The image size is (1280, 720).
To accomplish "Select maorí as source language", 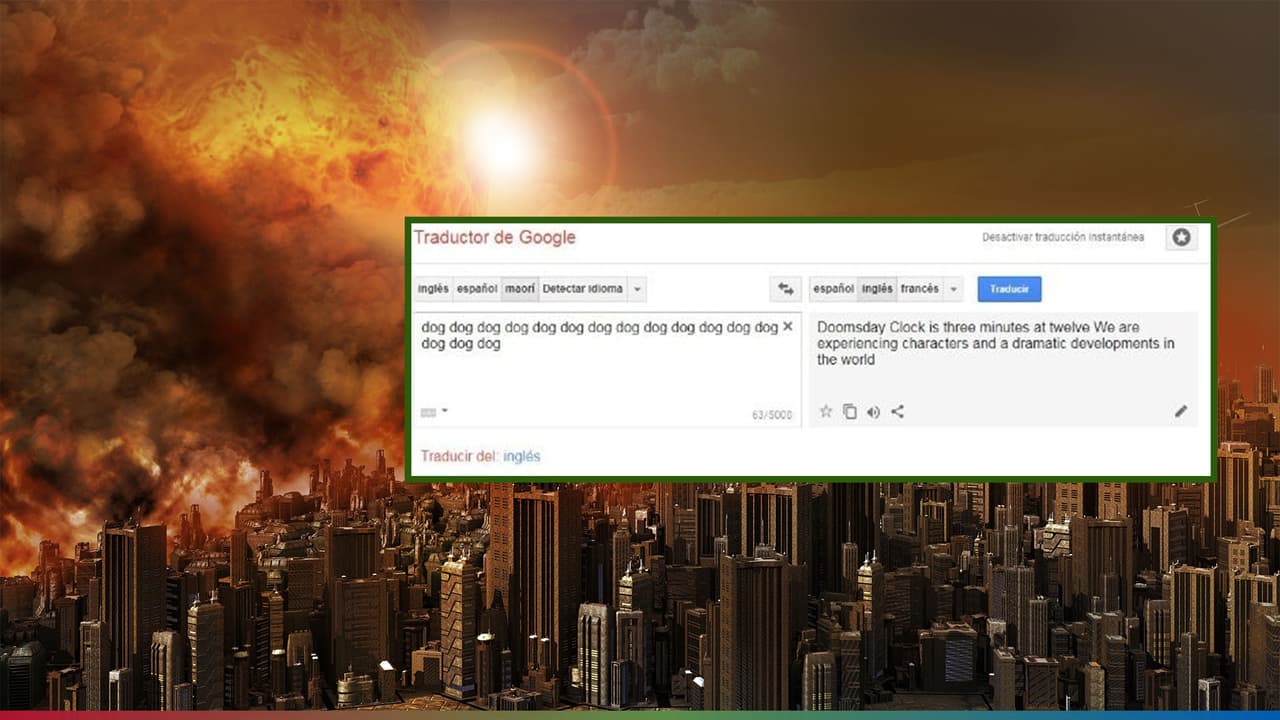I will tap(519, 289).
